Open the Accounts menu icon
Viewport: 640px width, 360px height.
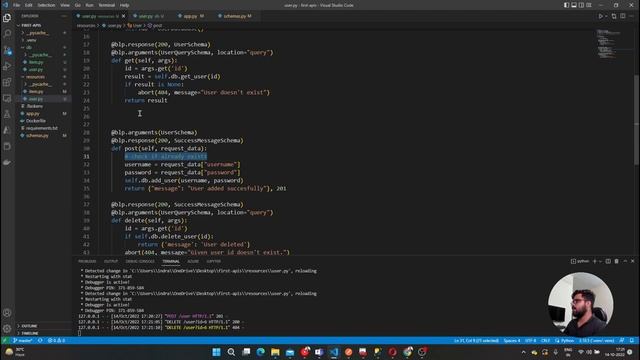pyautogui.click(x=7, y=313)
